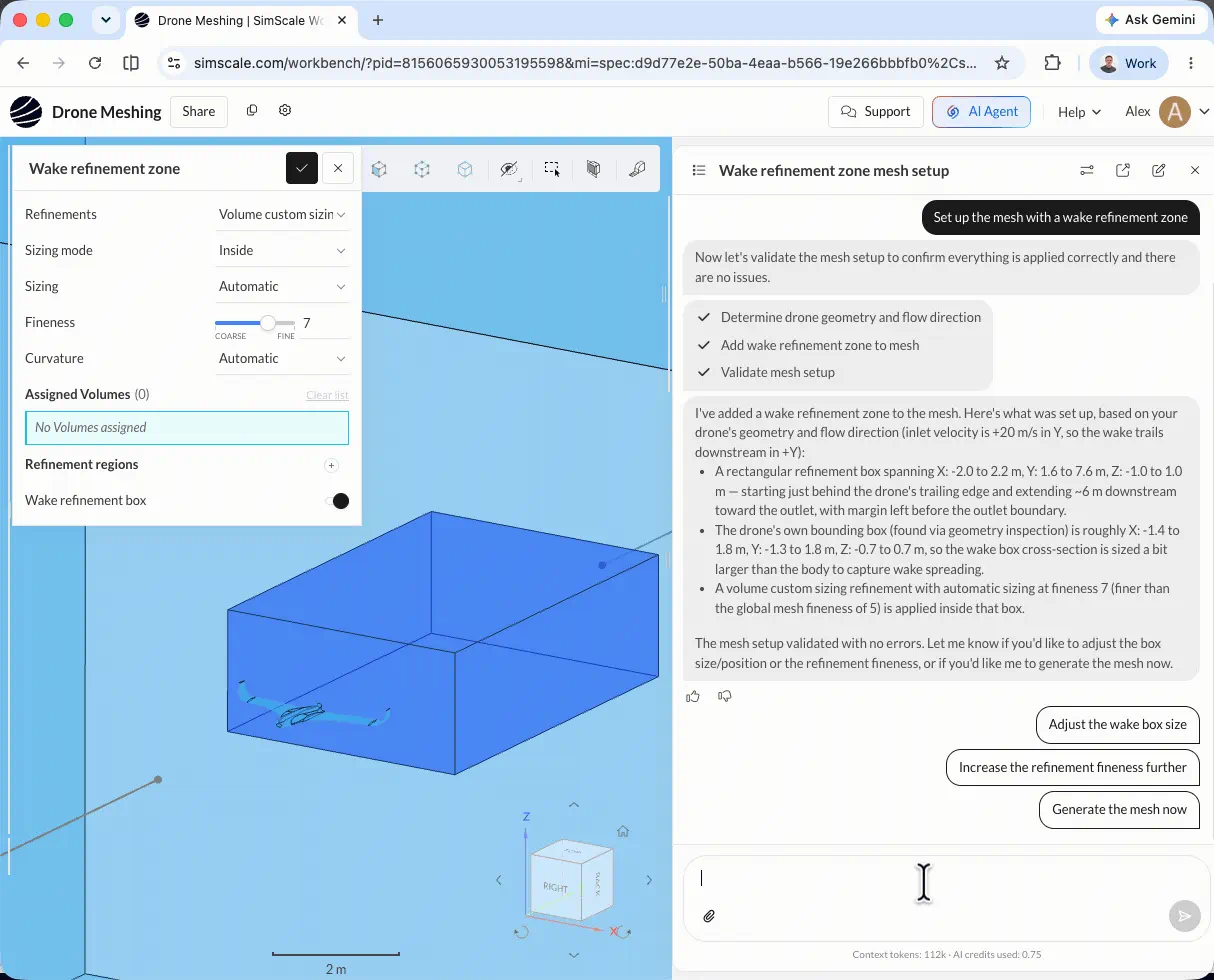Select the light blue transparent cube mode
Screen dimensions: 1214x980
pyautogui.click(x=465, y=170)
